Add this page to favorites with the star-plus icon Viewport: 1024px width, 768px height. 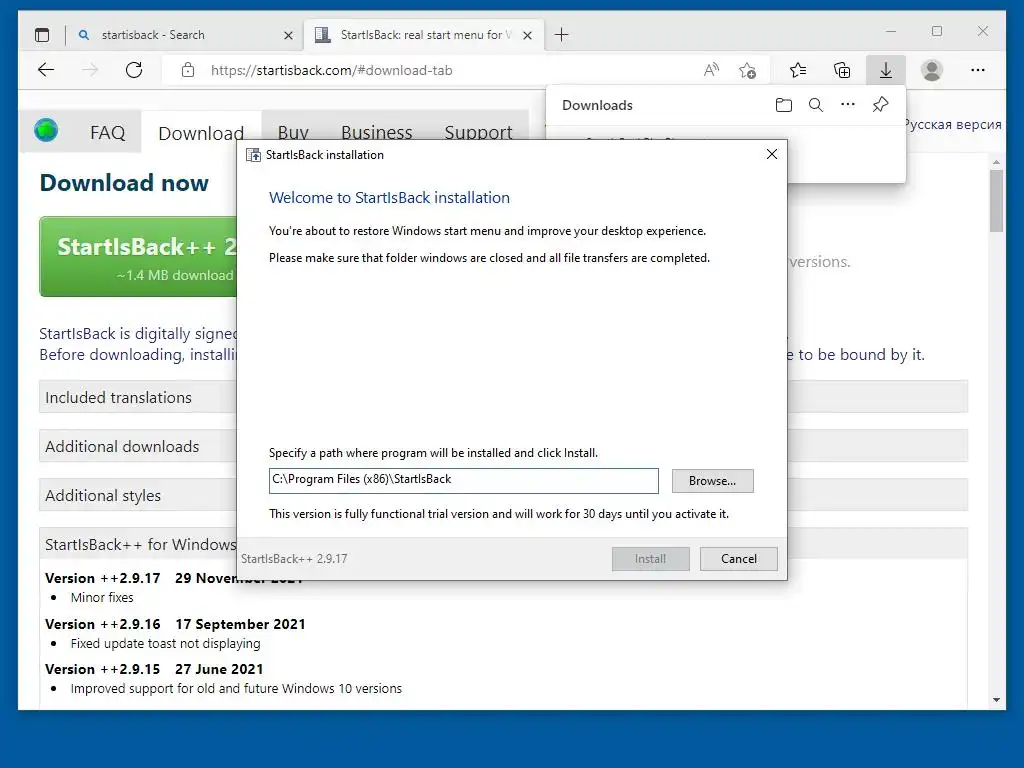point(748,70)
